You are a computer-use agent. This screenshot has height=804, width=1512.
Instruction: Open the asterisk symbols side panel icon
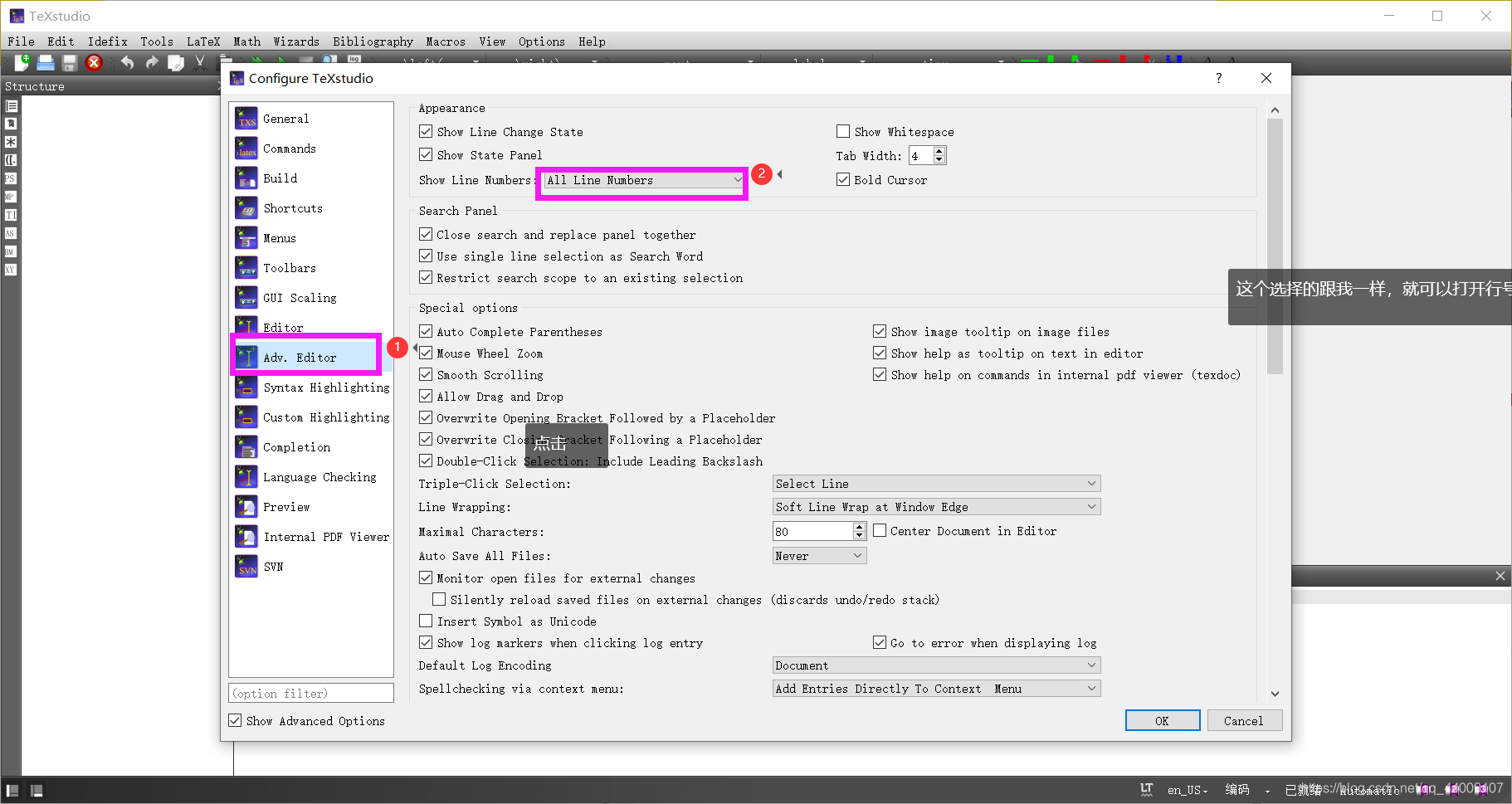point(11,142)
